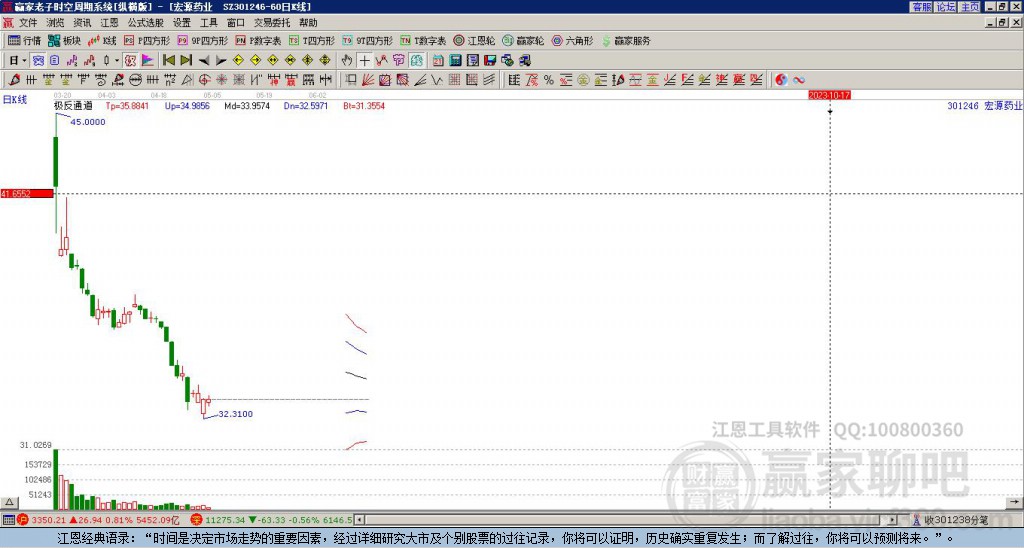
Task: Click the 极反通道 indicator label
Action: coord(73,106)
